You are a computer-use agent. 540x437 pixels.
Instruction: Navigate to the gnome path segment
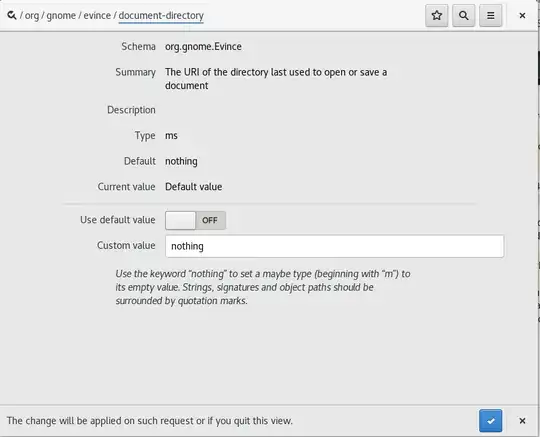pos(61,15)
